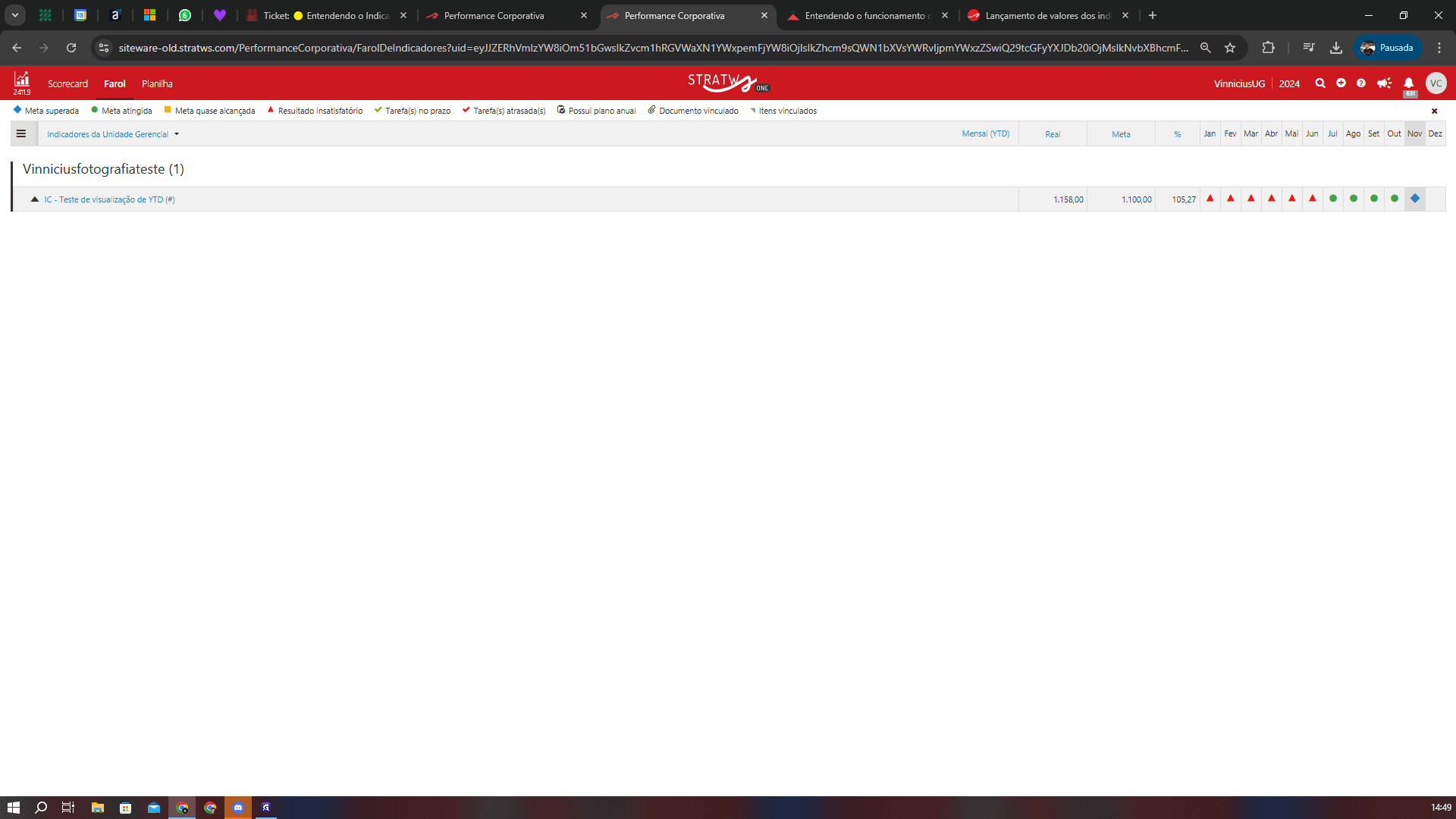Close the legend bar with X
This screenshot has width=1456, height=819.
pos(1434,111)
